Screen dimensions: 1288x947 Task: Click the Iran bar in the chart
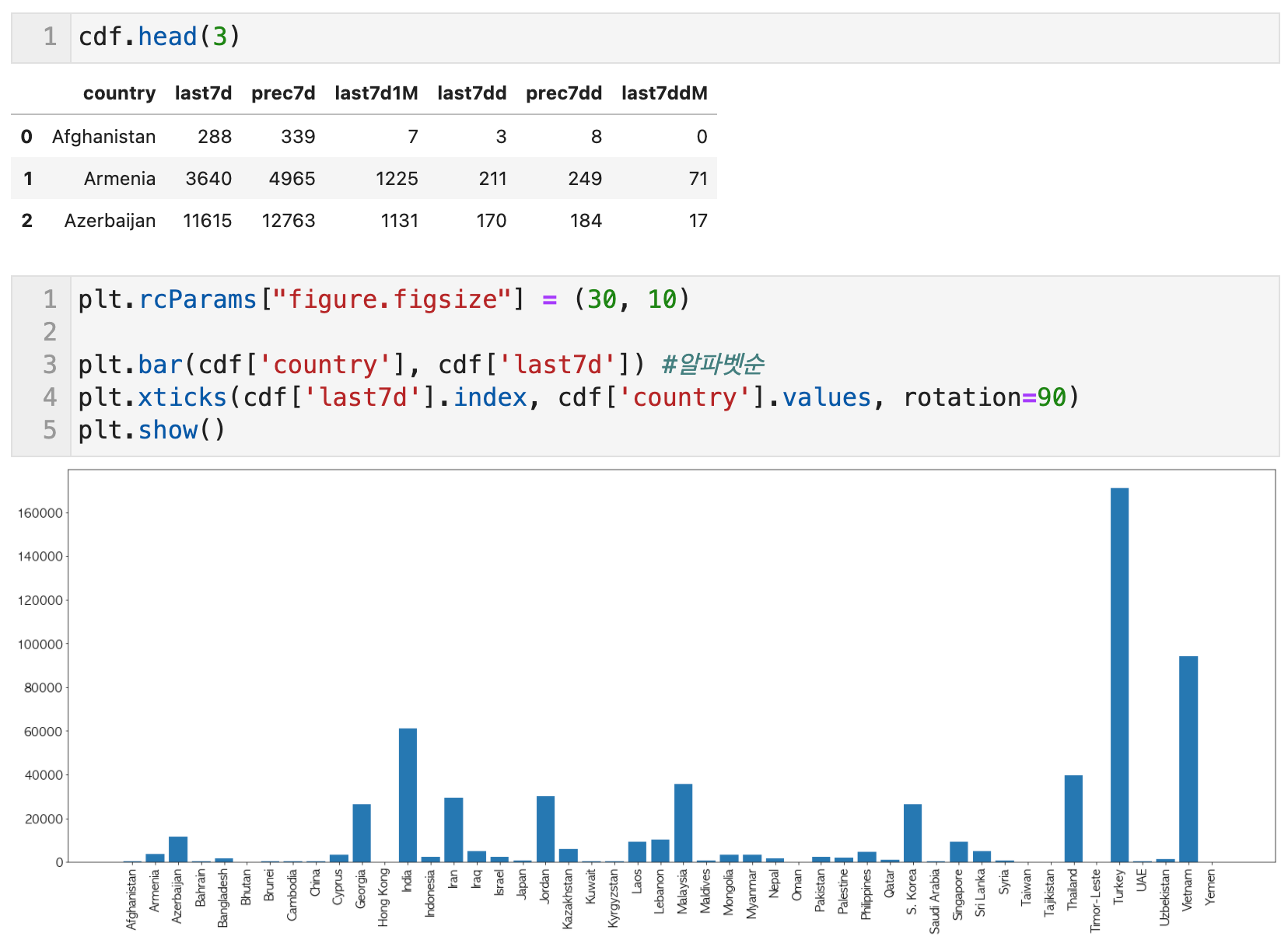(x=453, y=830)
